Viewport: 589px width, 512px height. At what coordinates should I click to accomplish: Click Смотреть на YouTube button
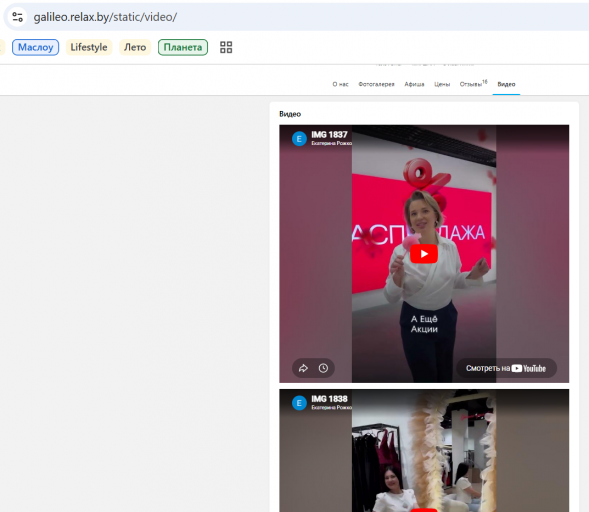506,368
